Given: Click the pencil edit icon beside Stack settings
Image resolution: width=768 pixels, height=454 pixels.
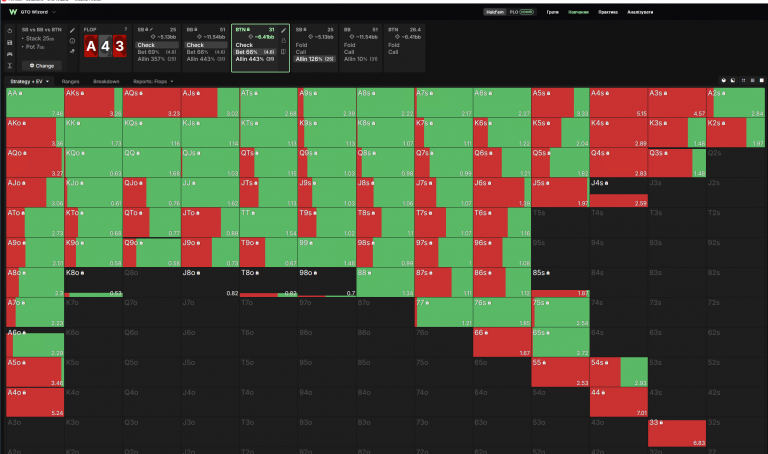Looking at the screenshot, I should click(72, 30).
